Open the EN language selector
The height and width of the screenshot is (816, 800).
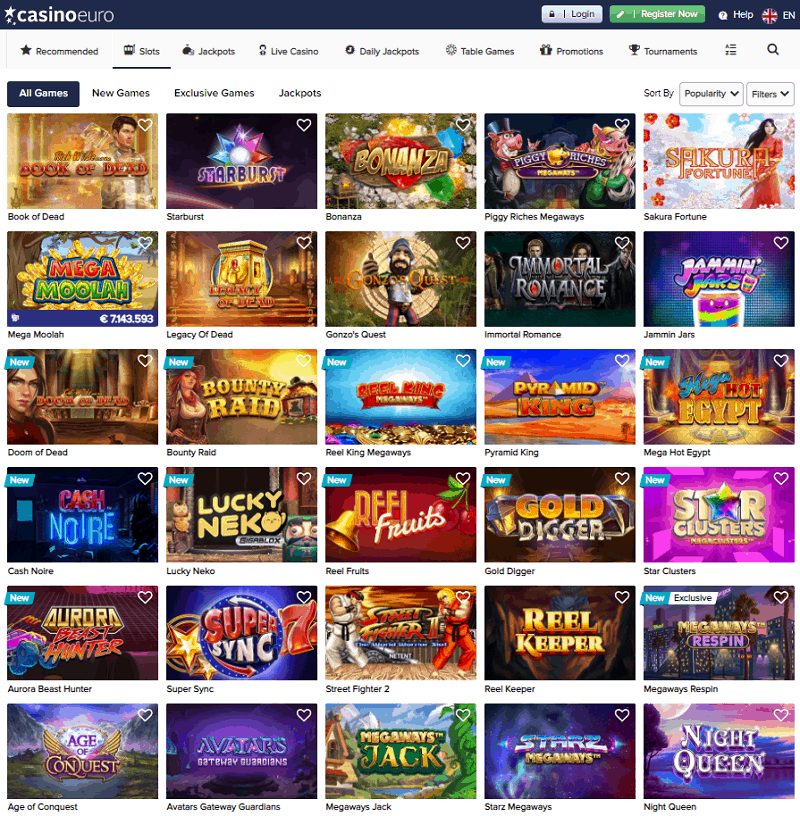789,16
